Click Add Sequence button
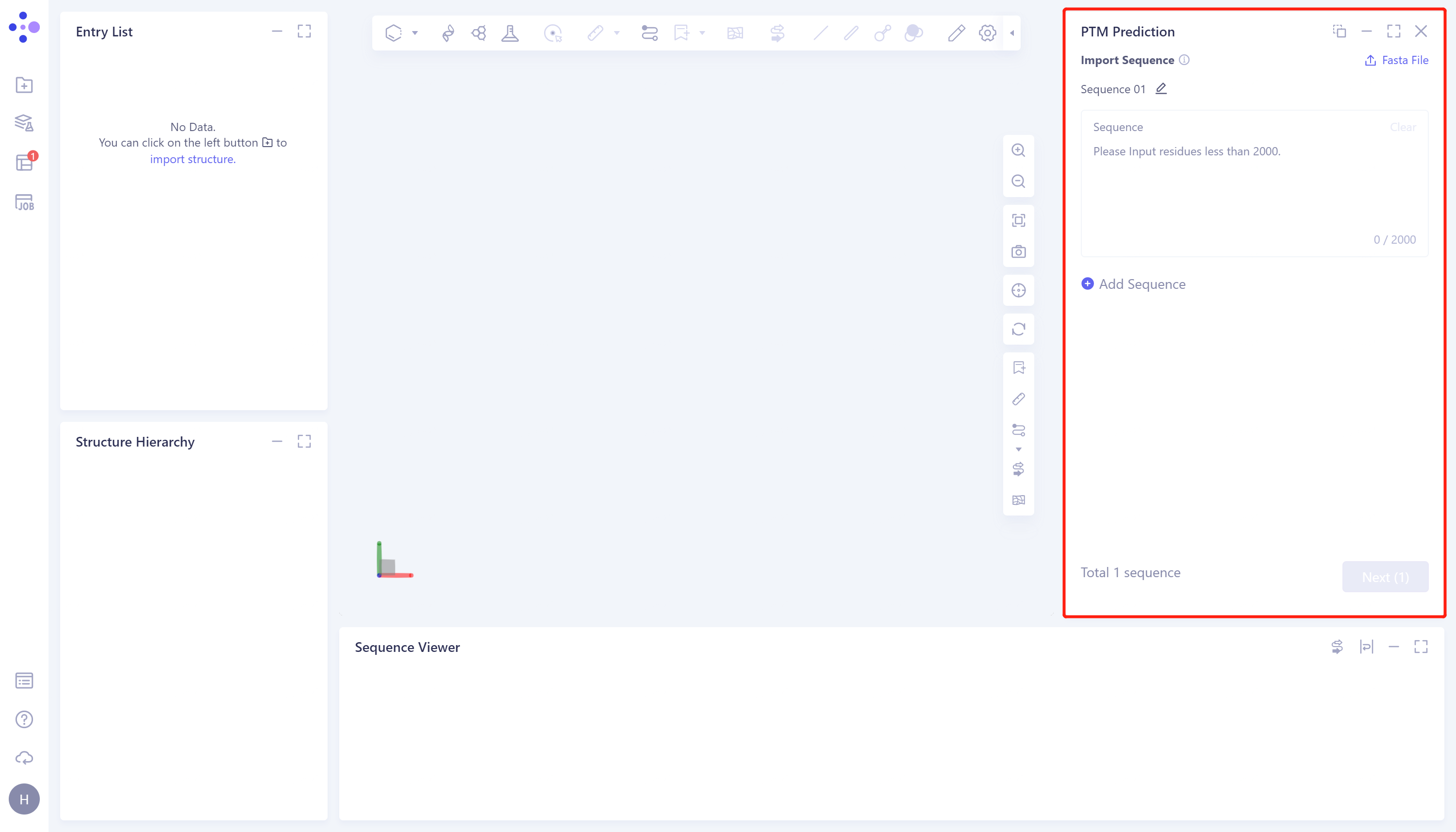Viewport: 1456px width, 832px height. (x=1133, y=284)
